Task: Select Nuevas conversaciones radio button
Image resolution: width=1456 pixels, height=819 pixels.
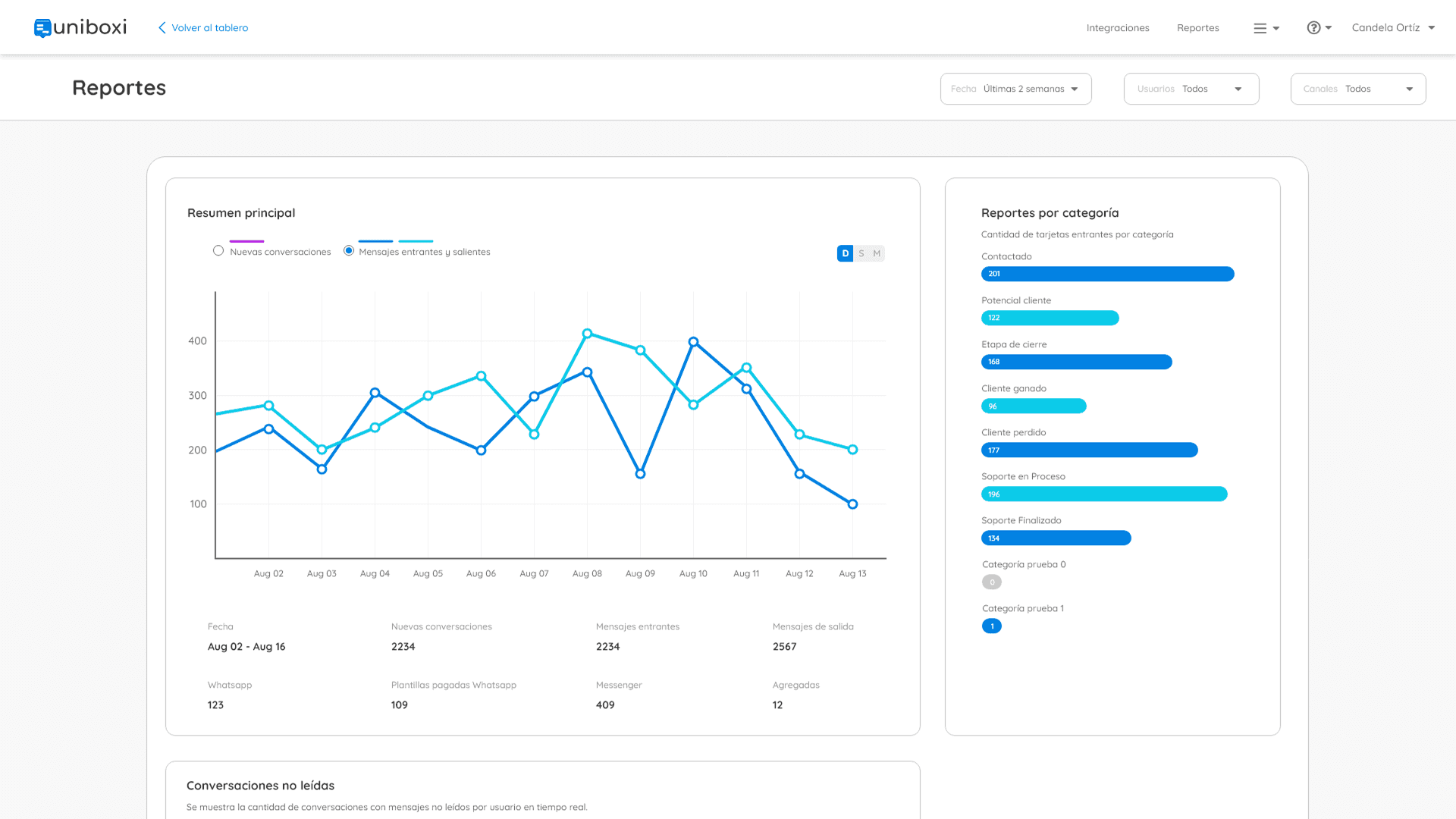Action: click(x=218, y=251)
